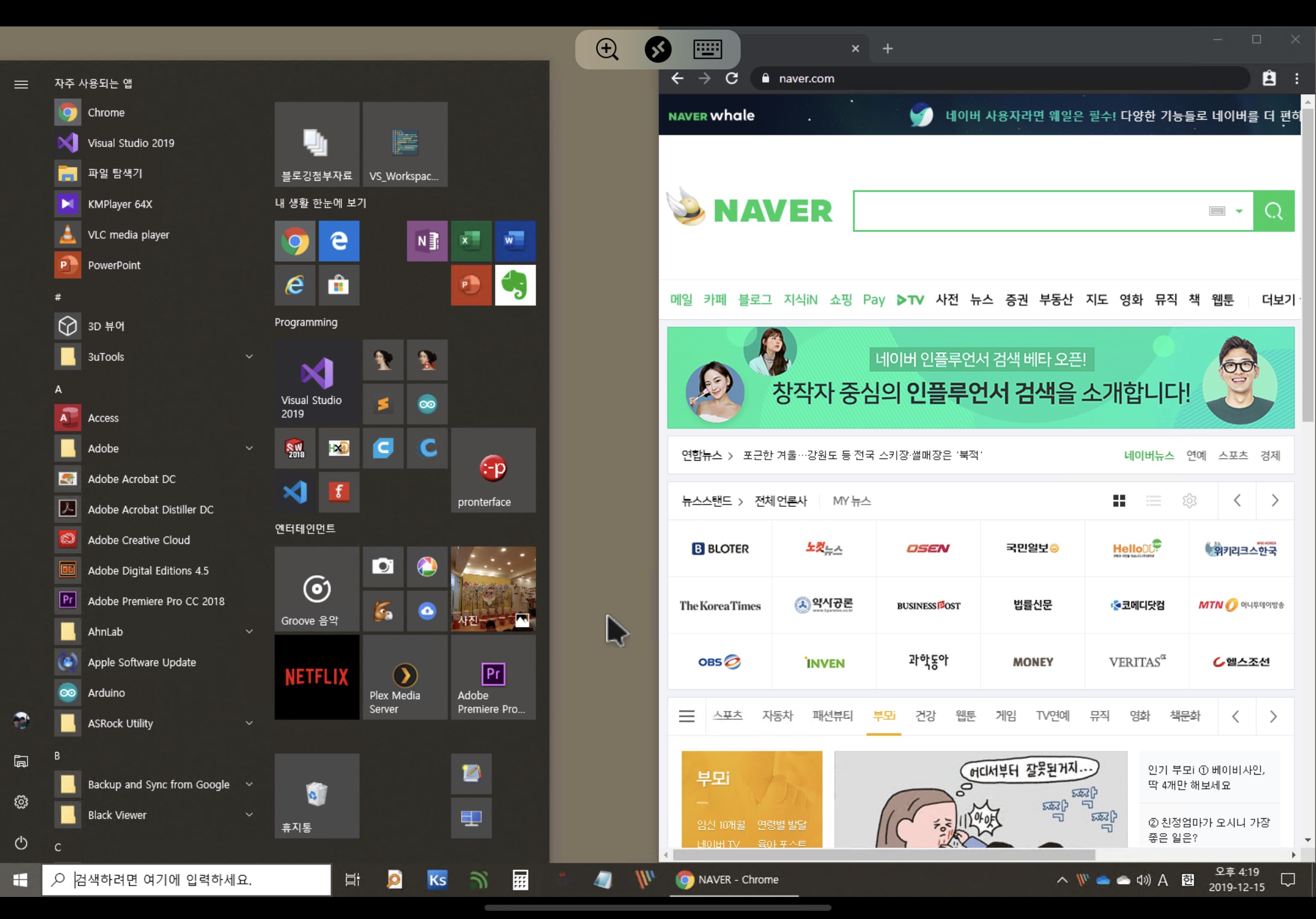1316x919 pixels.
Task: Open the Groove music tile
Action: tap(316, 589)
